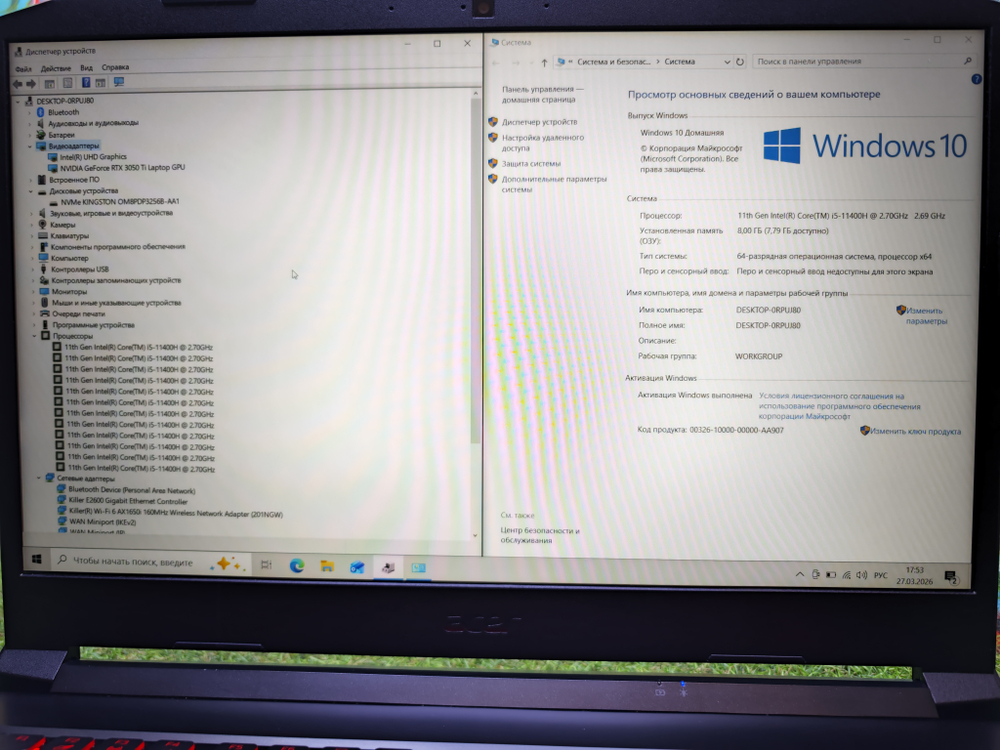Collapse Дисковые устройства category
Image resolution: width=1000 pixels, height=750 pixels.
31,191
